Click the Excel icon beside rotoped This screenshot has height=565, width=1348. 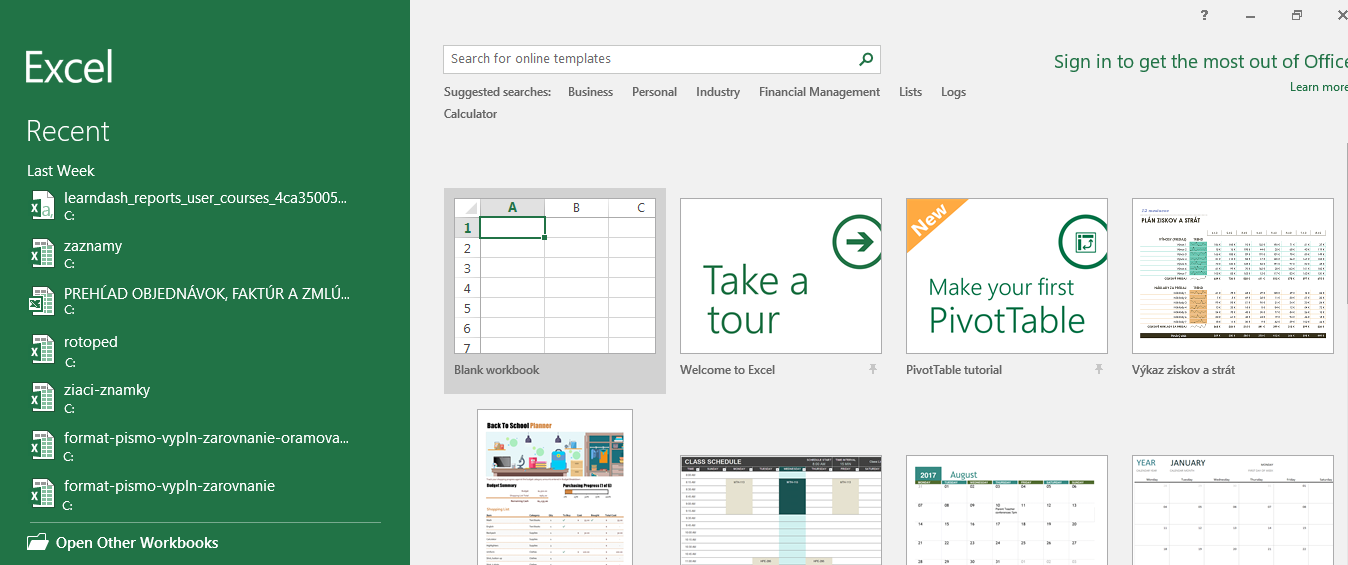click(x=43, y=350)
